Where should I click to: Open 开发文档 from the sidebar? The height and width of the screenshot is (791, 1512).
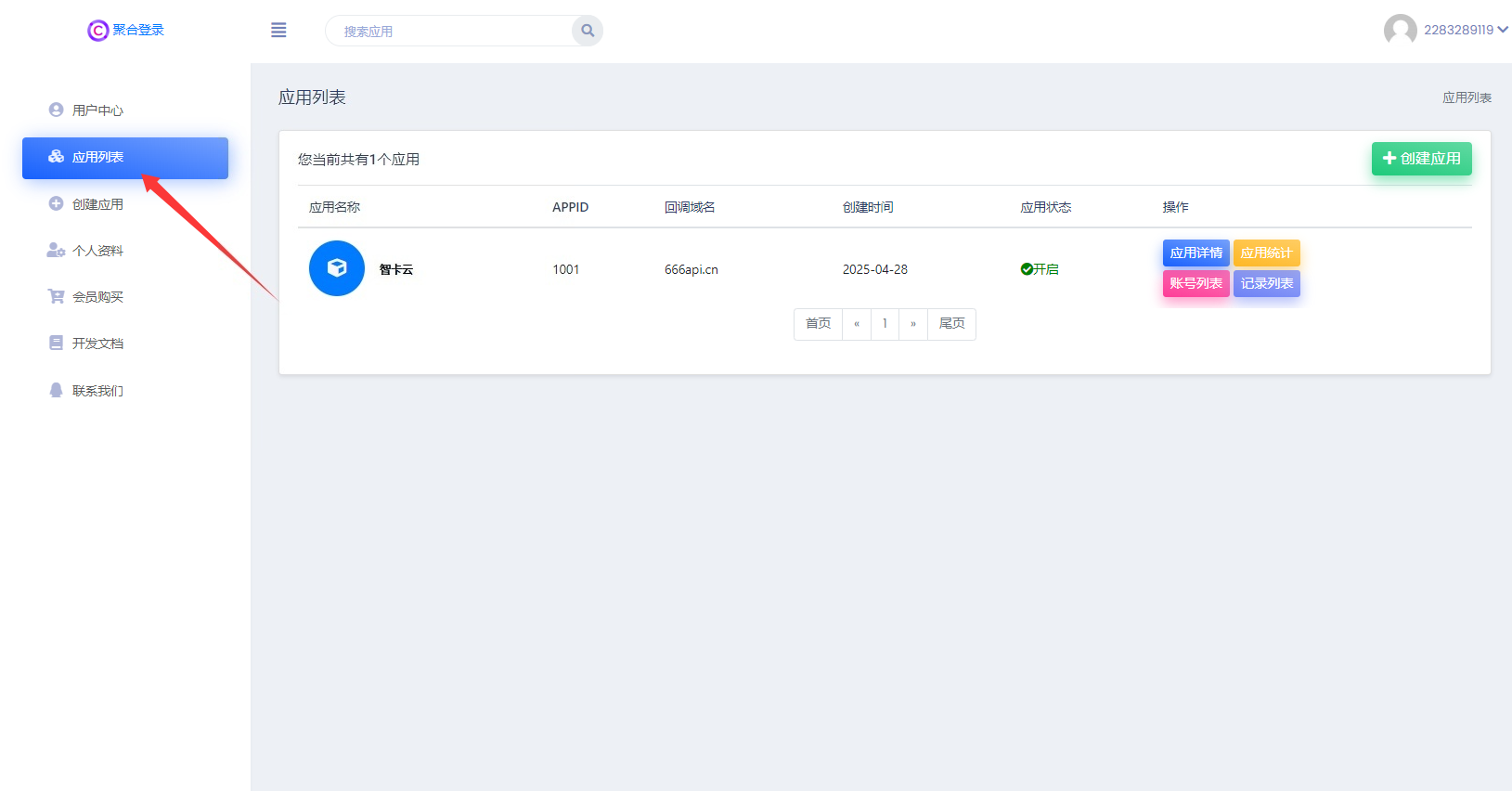coord(97,344)
